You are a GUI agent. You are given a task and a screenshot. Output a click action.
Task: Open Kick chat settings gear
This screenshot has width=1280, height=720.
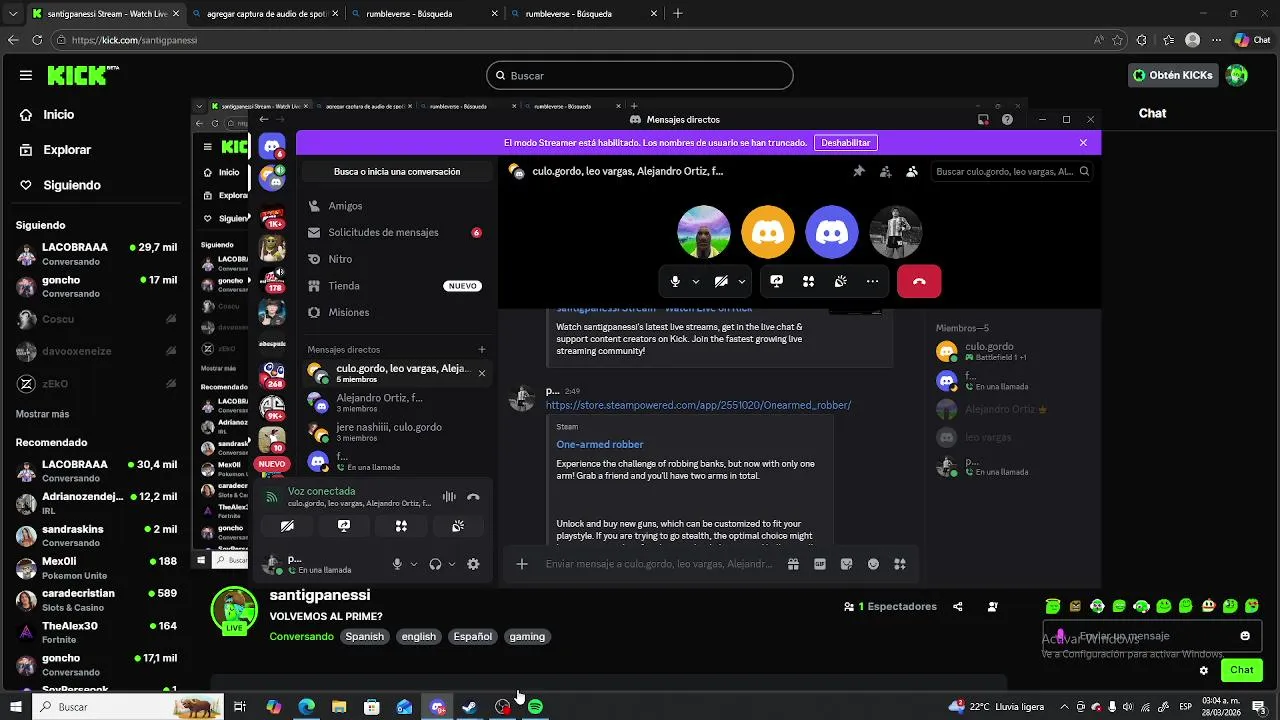pyautogui.click(x=1204, y=670)
